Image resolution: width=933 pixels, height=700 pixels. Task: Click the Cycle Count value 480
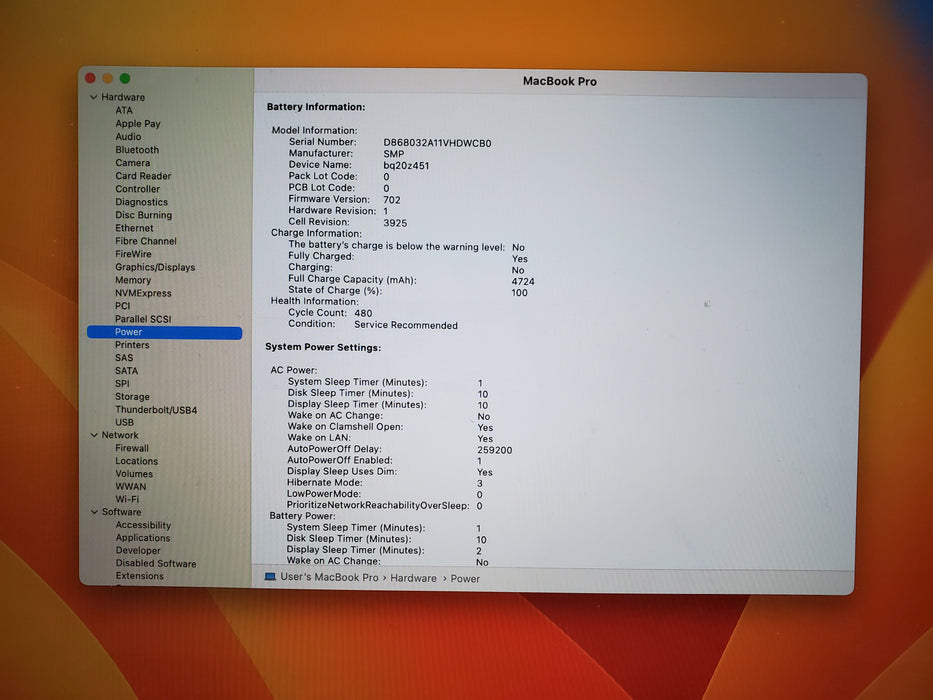363,313
